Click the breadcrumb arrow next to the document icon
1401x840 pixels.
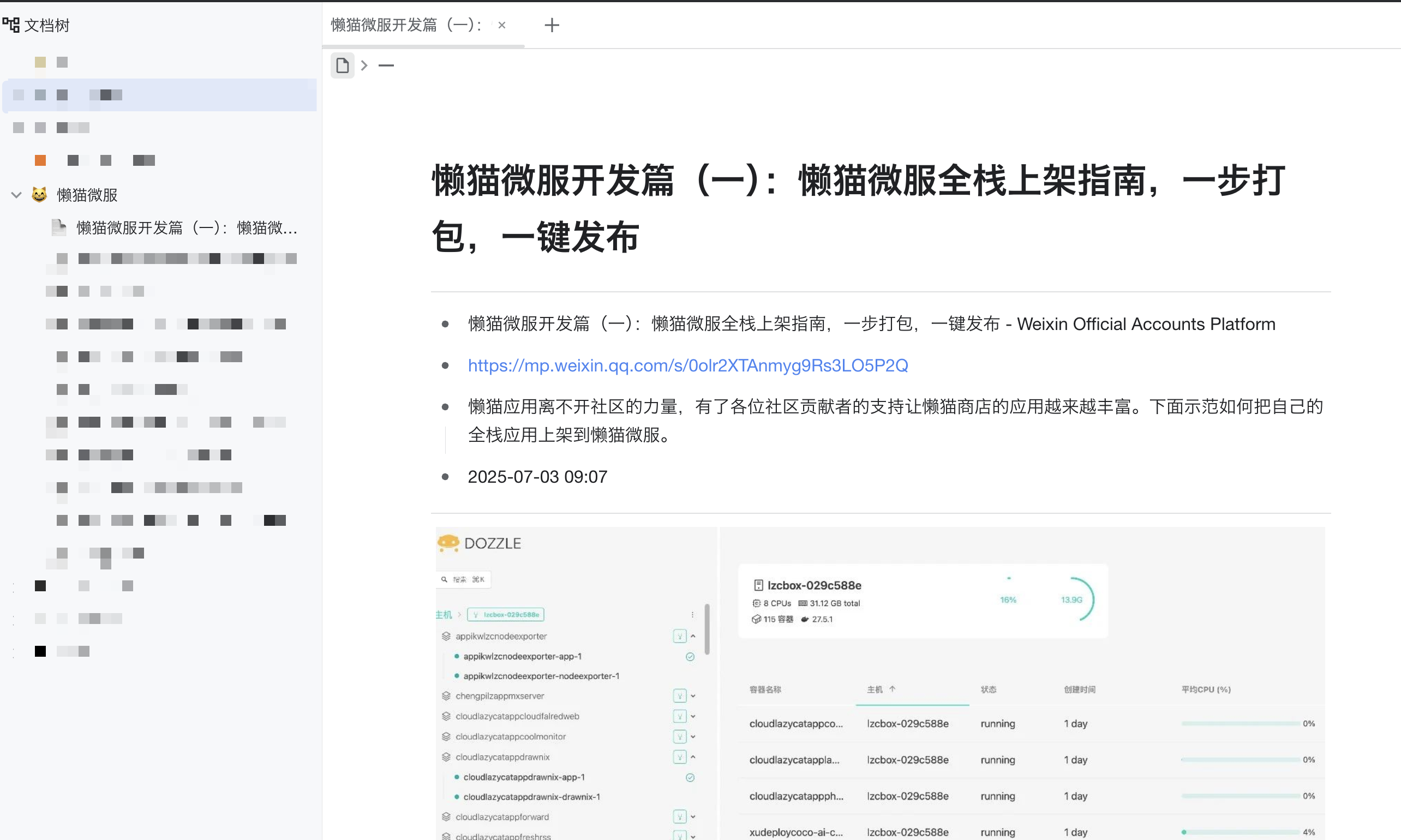tap(364, 65)
